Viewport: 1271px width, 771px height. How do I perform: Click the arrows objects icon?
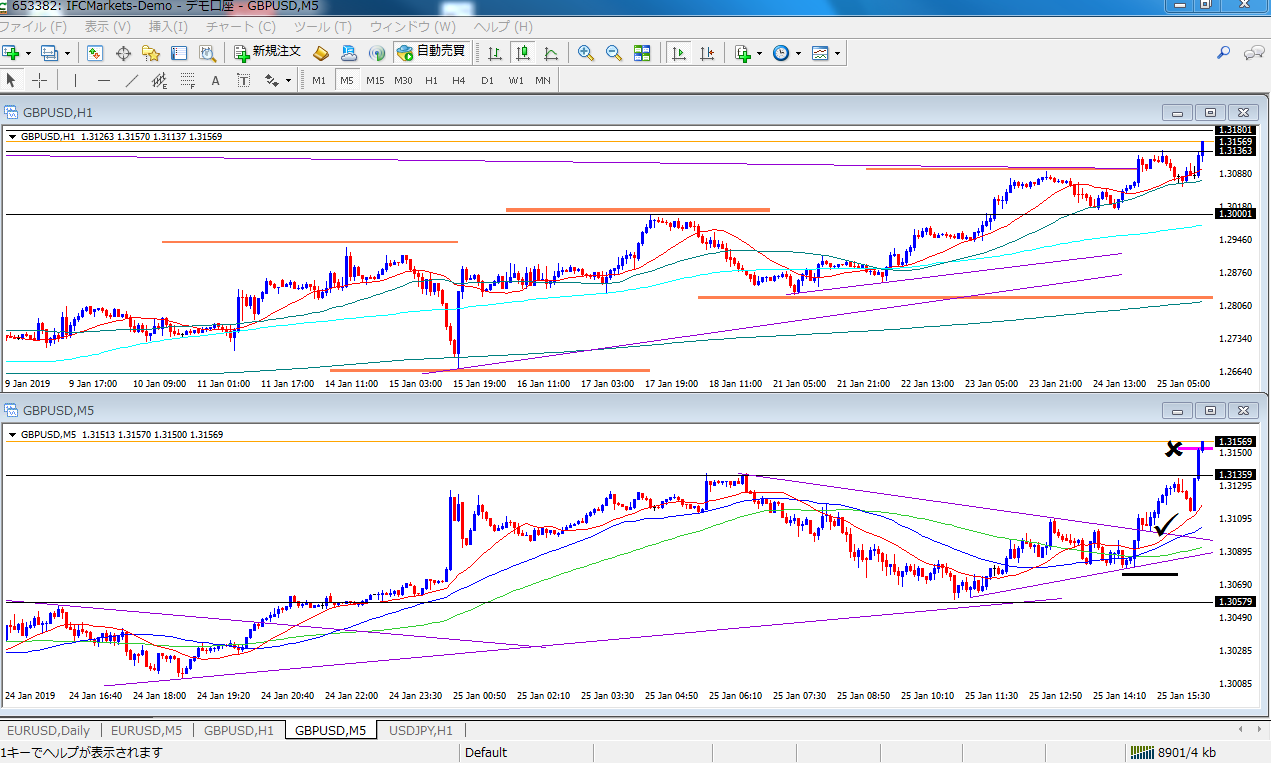click(x=271, y=80)
